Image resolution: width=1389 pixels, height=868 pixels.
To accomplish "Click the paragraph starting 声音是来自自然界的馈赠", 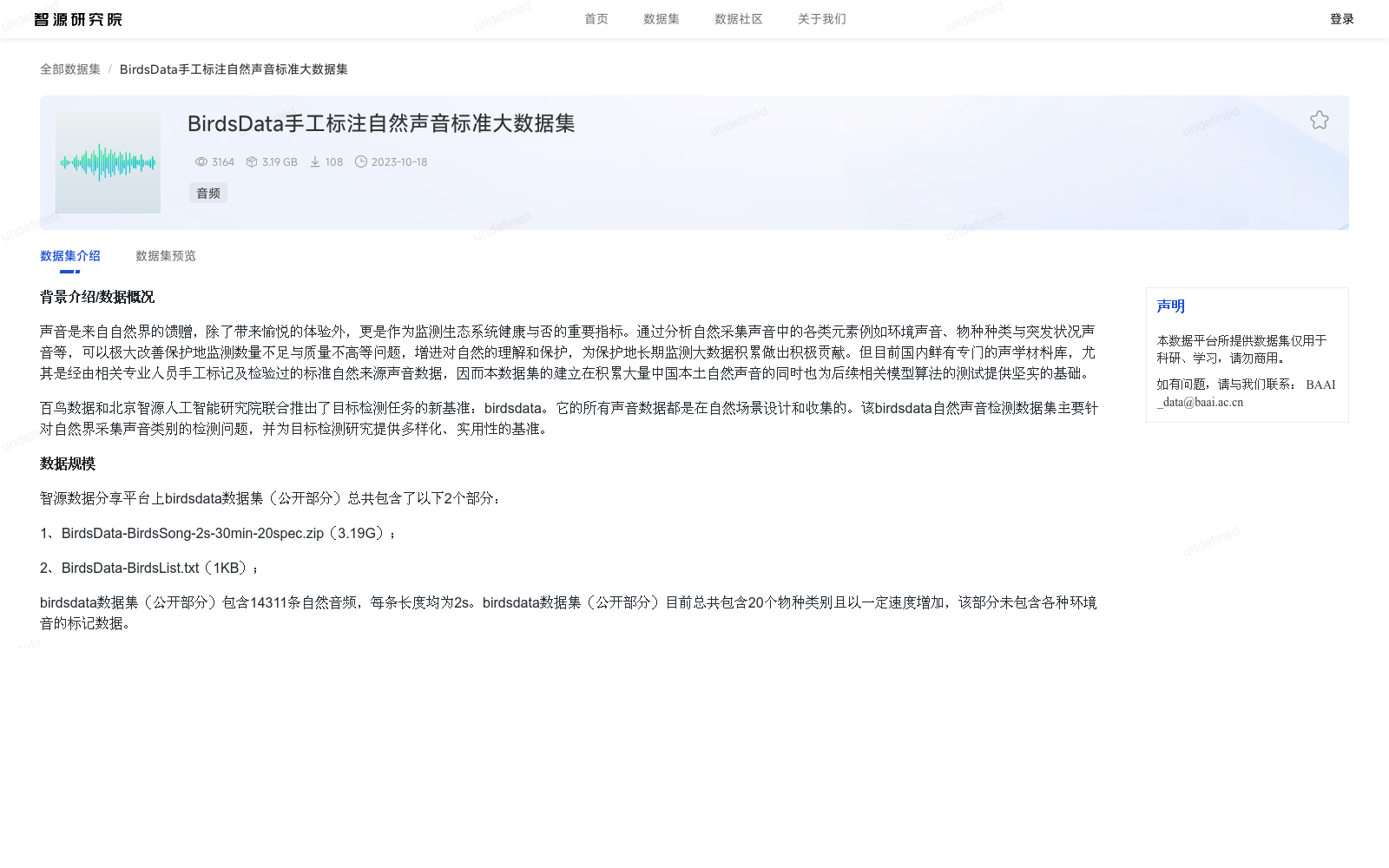I will pos(568,352).
